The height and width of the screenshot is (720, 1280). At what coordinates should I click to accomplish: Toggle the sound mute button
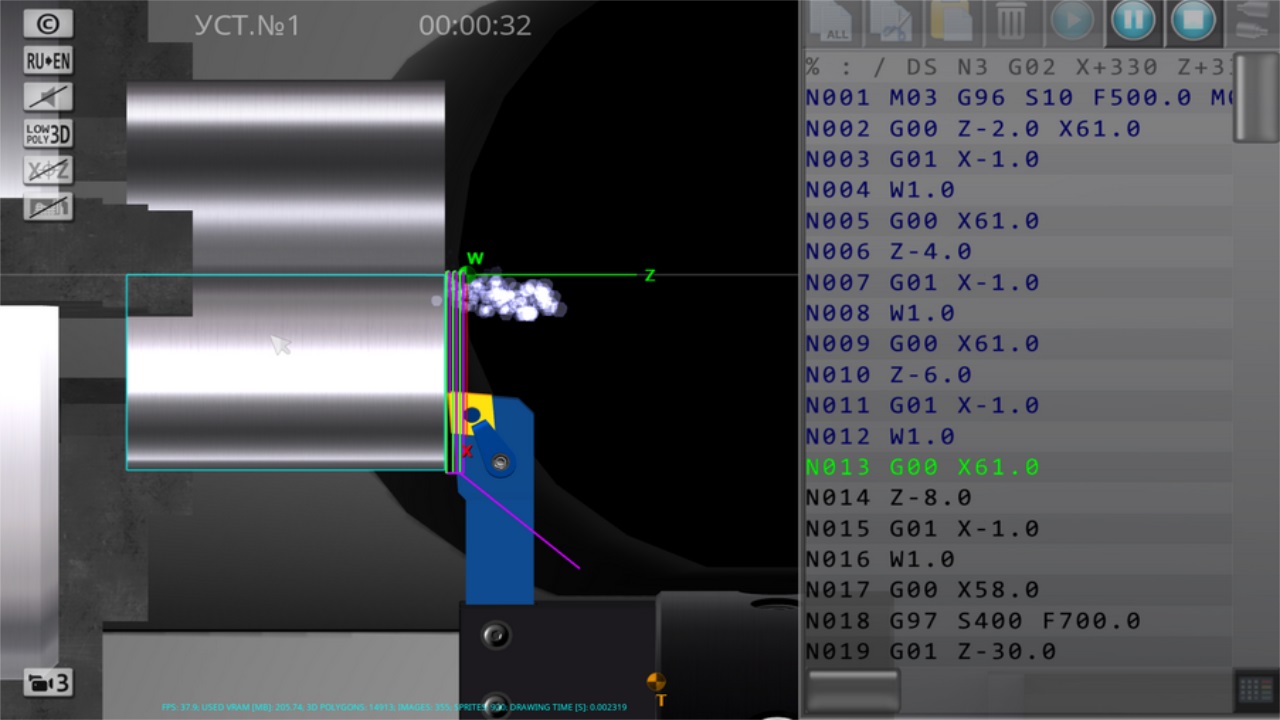48,97
